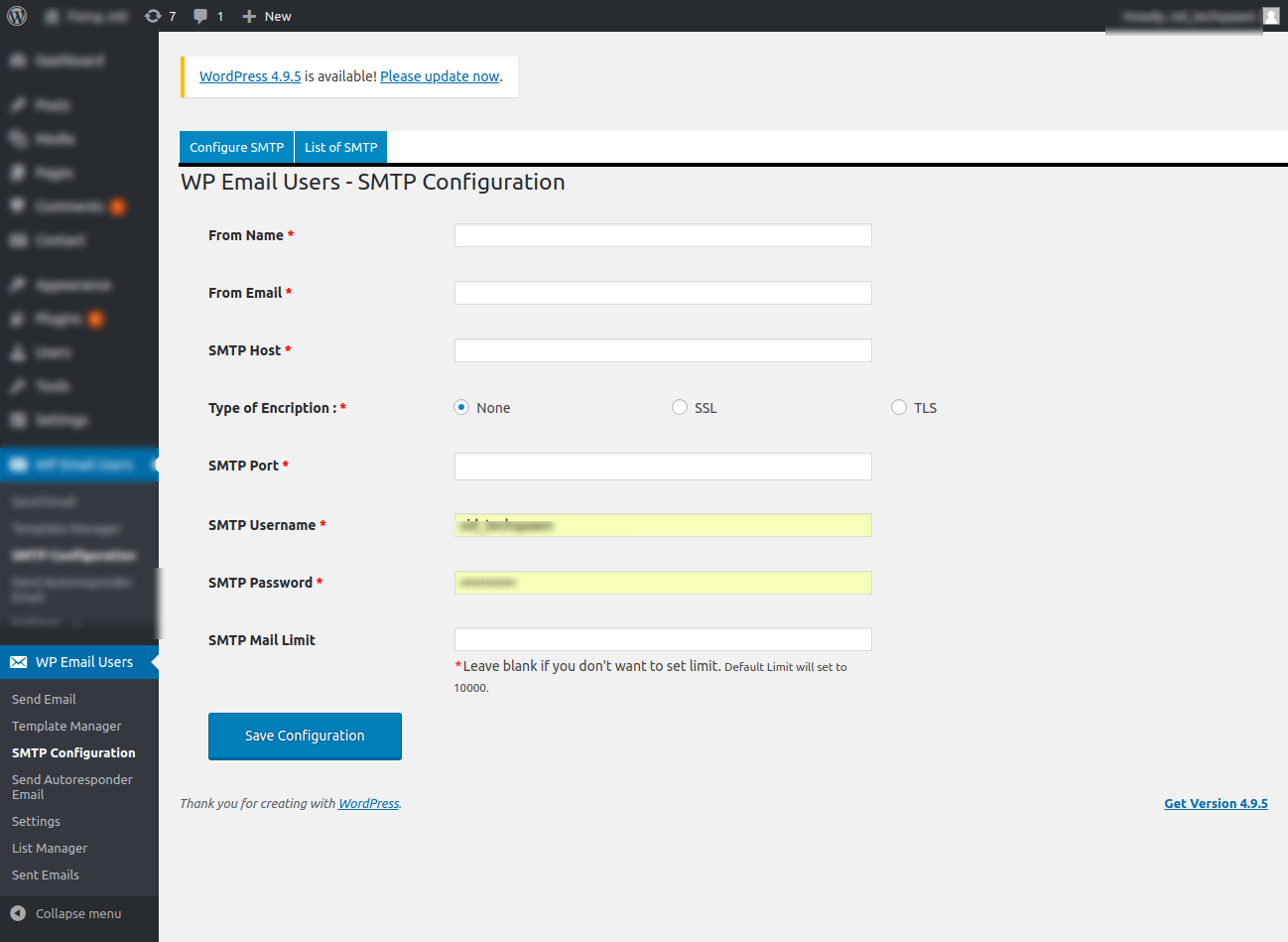
Task: Click the plus New button in the admin bar
Action: point(267,16)
